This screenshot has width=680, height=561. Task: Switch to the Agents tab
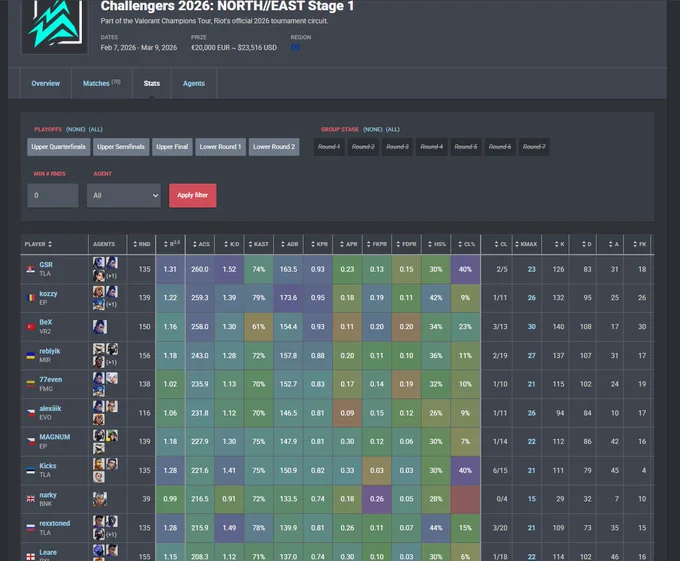[x=194, y=83]
